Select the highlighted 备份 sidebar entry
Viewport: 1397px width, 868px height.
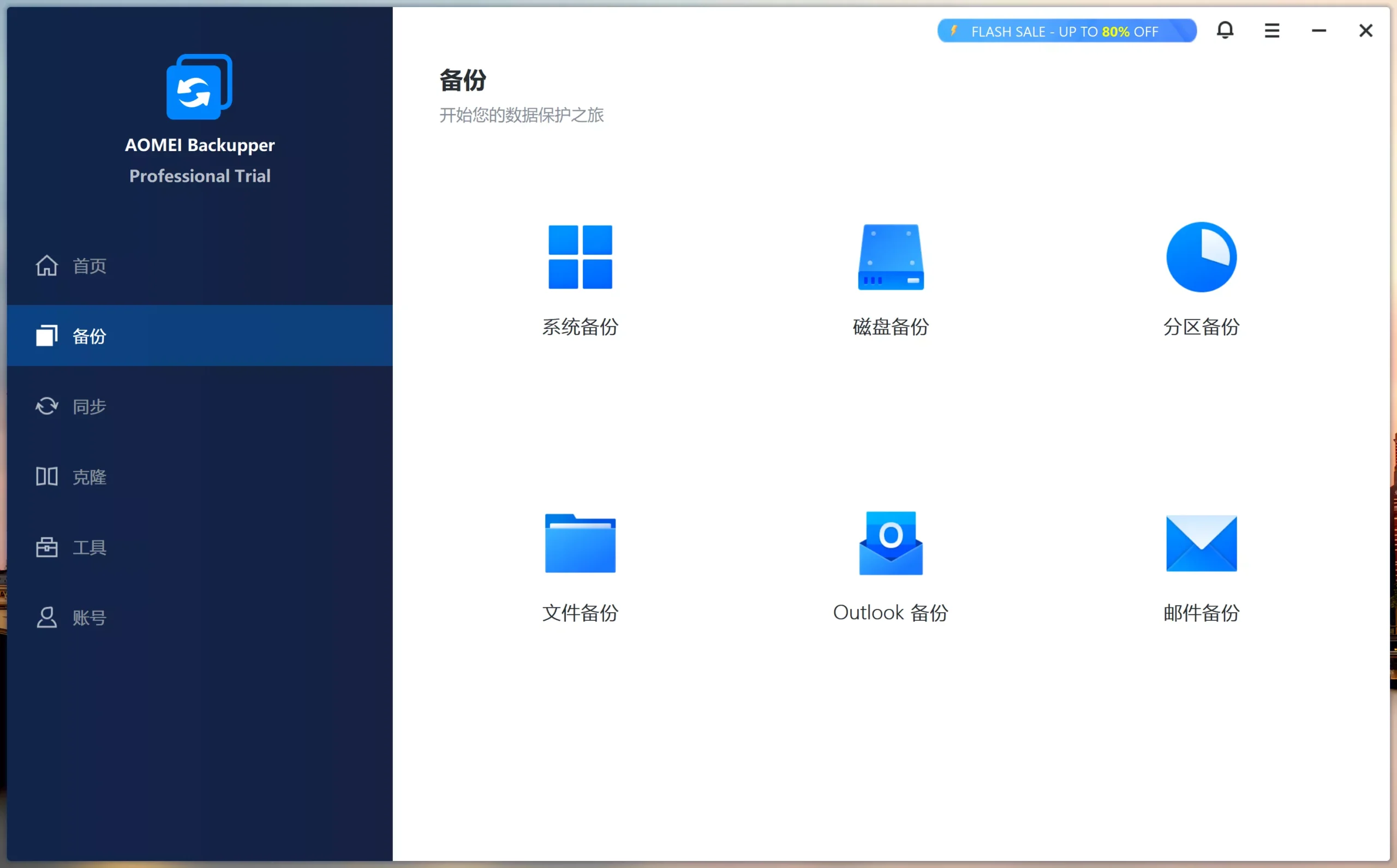(x=89, y=336)
